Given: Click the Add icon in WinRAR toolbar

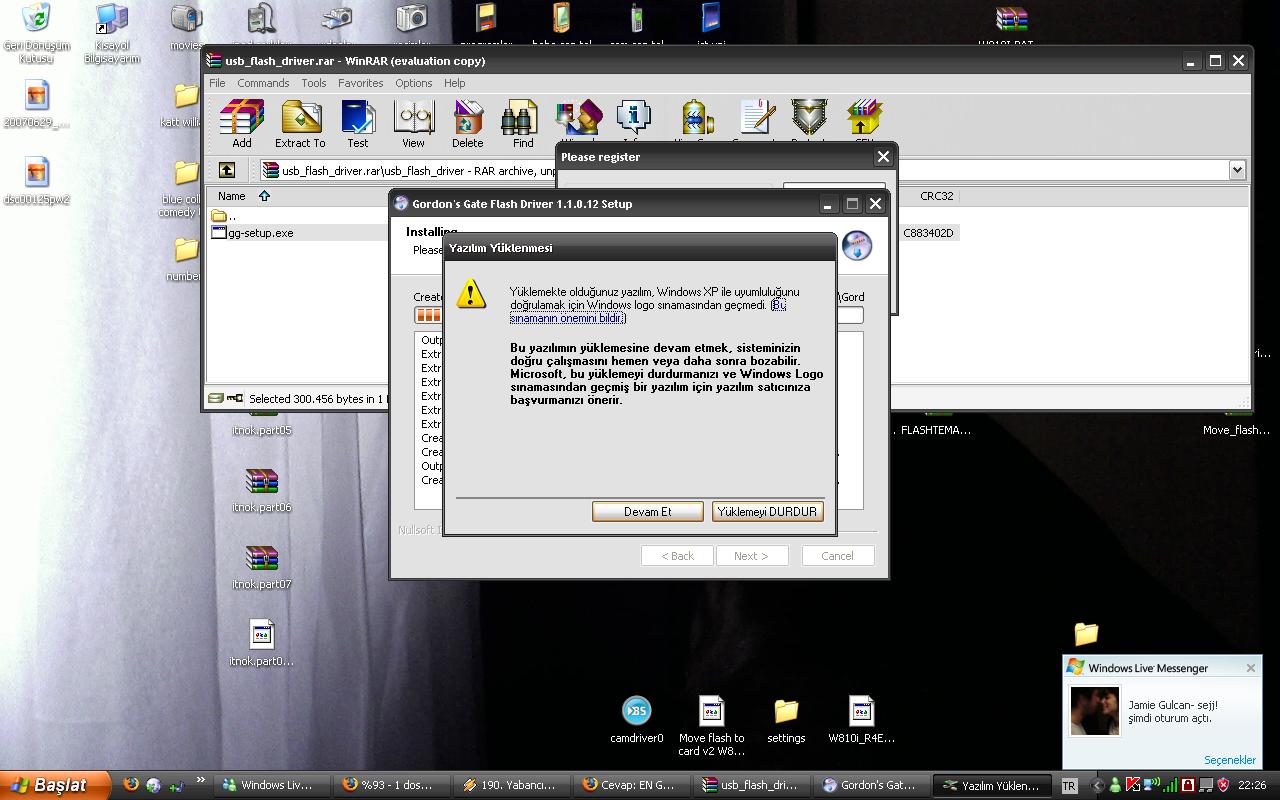Looking at the screenshot, I should [x=242, y=124].
